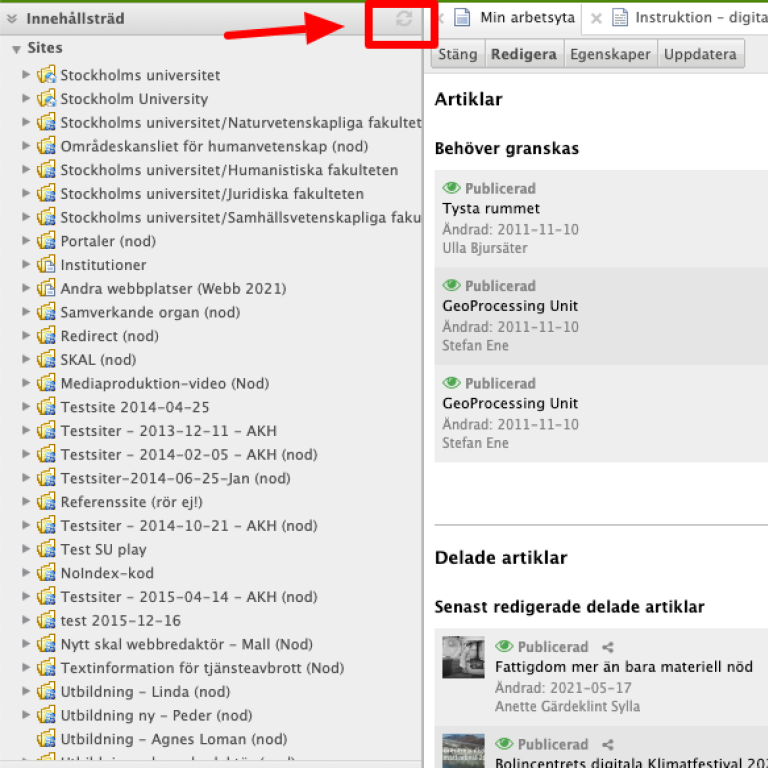The height and width of the screenshot is (768, 768).
Task: Expand the Institutioner node arrow
Action: (x=26, y=264)
